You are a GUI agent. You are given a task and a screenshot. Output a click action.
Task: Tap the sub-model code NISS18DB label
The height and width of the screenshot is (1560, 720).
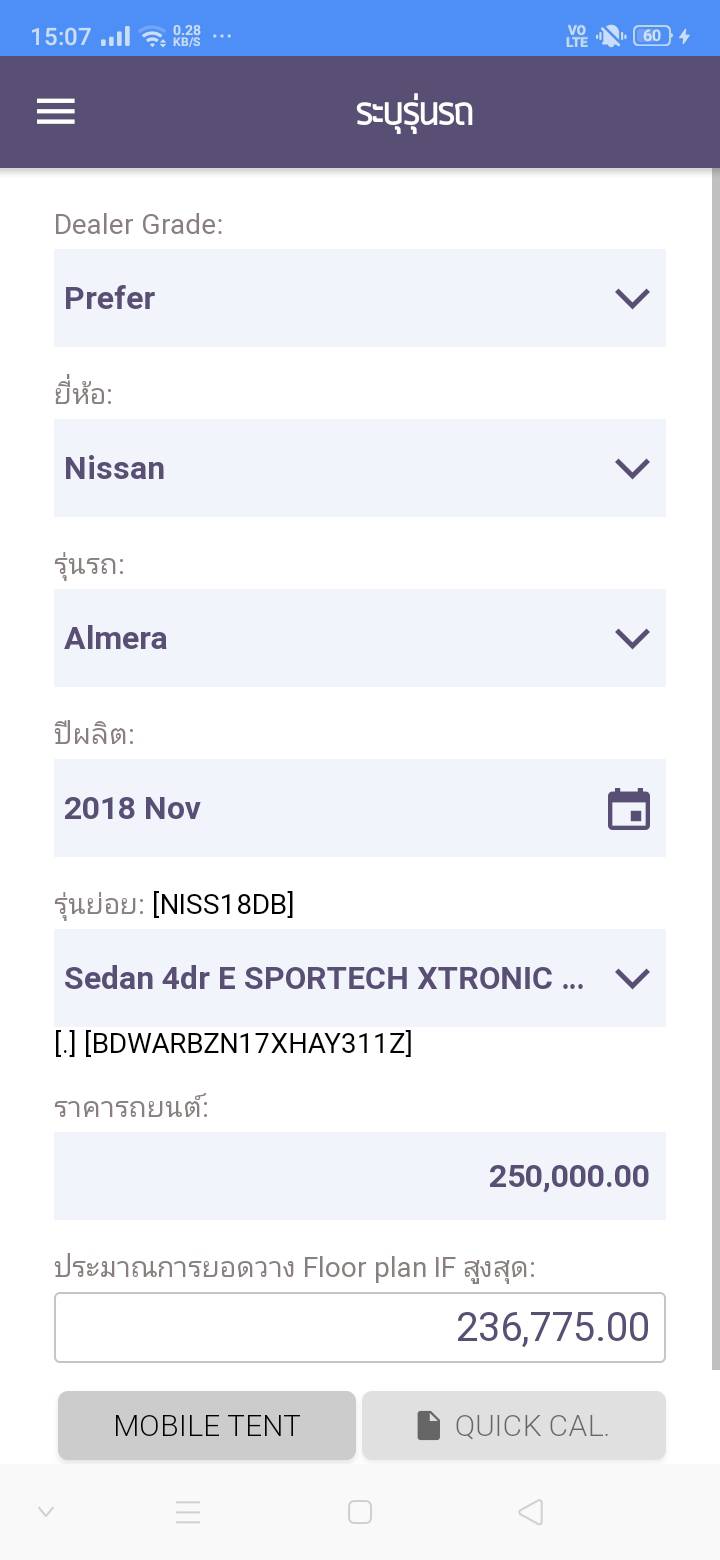(x=223, y=905)
